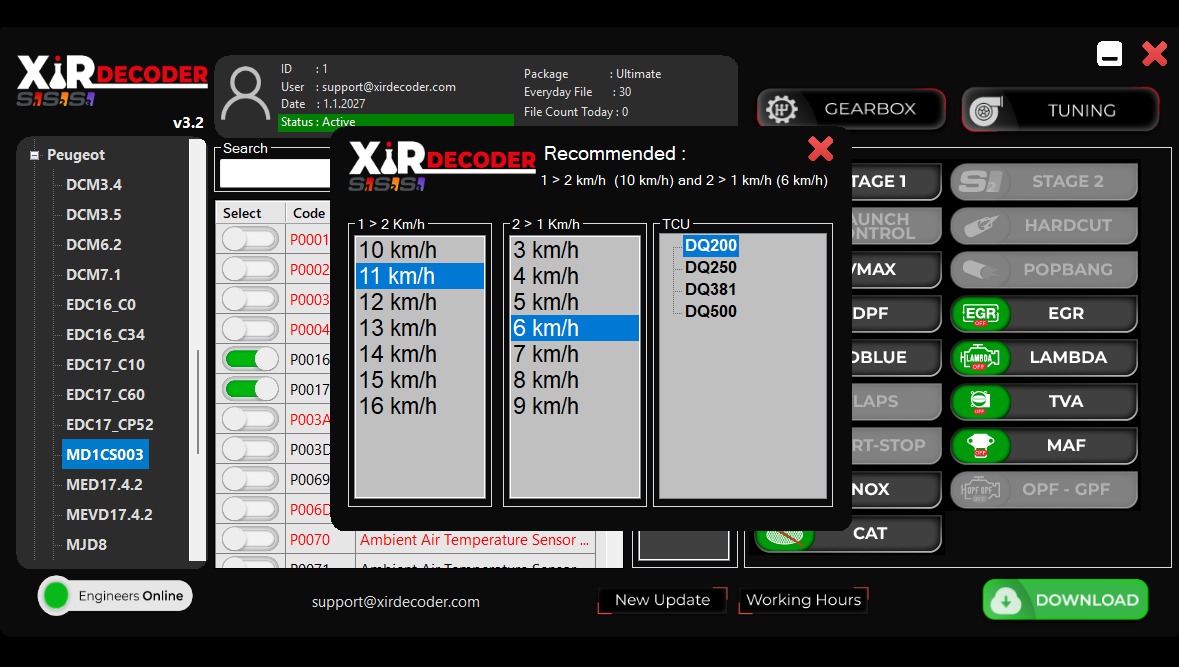Select 9 km/h in 2>1 list
This screenshot has width=1179, height=667.
(574, 406)
